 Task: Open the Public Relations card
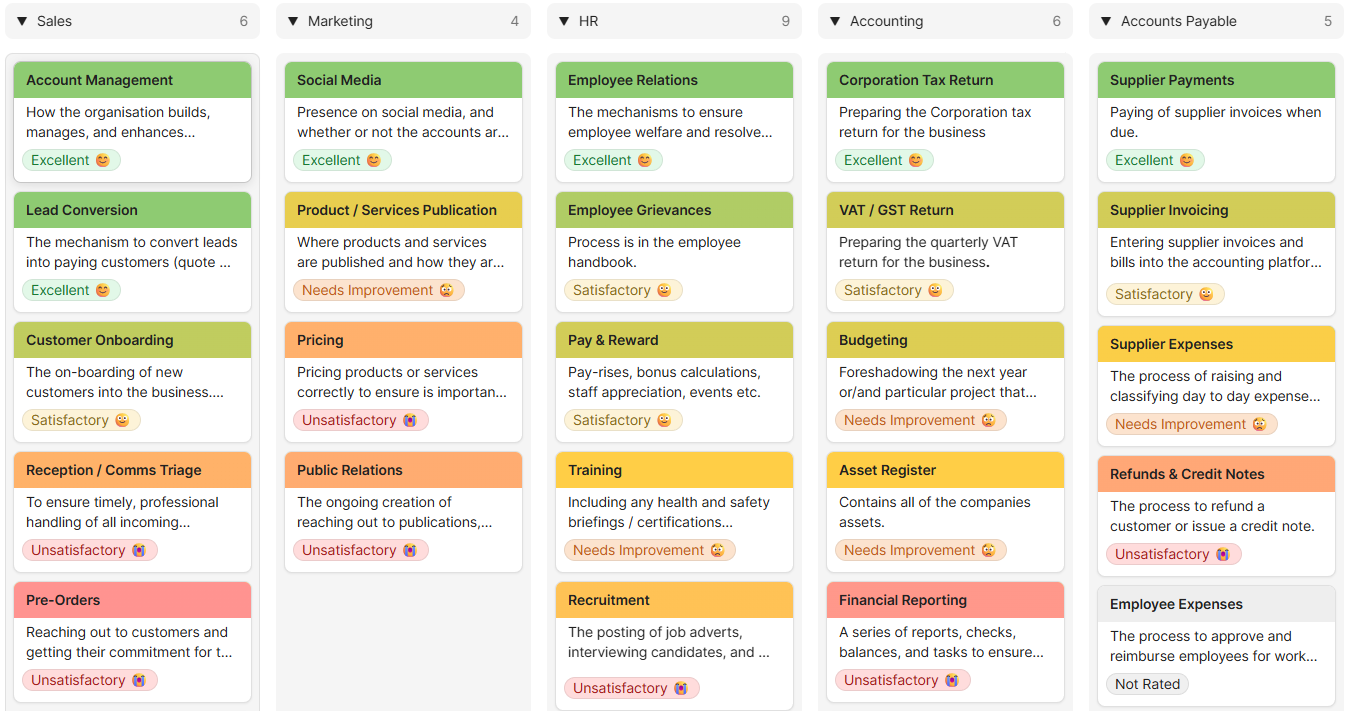click(350, 470)
